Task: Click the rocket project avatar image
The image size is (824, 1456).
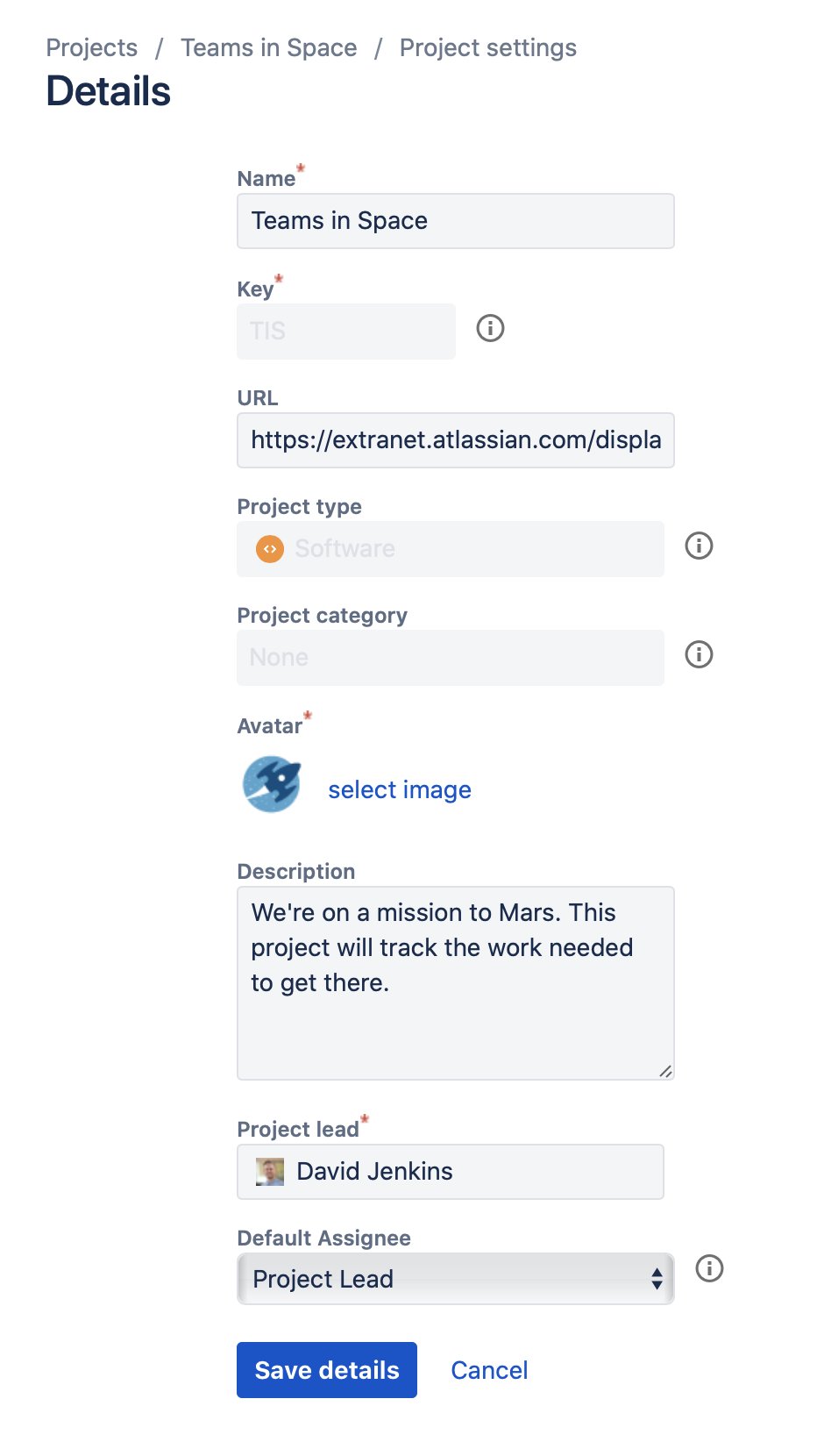Action: point(272,784)
